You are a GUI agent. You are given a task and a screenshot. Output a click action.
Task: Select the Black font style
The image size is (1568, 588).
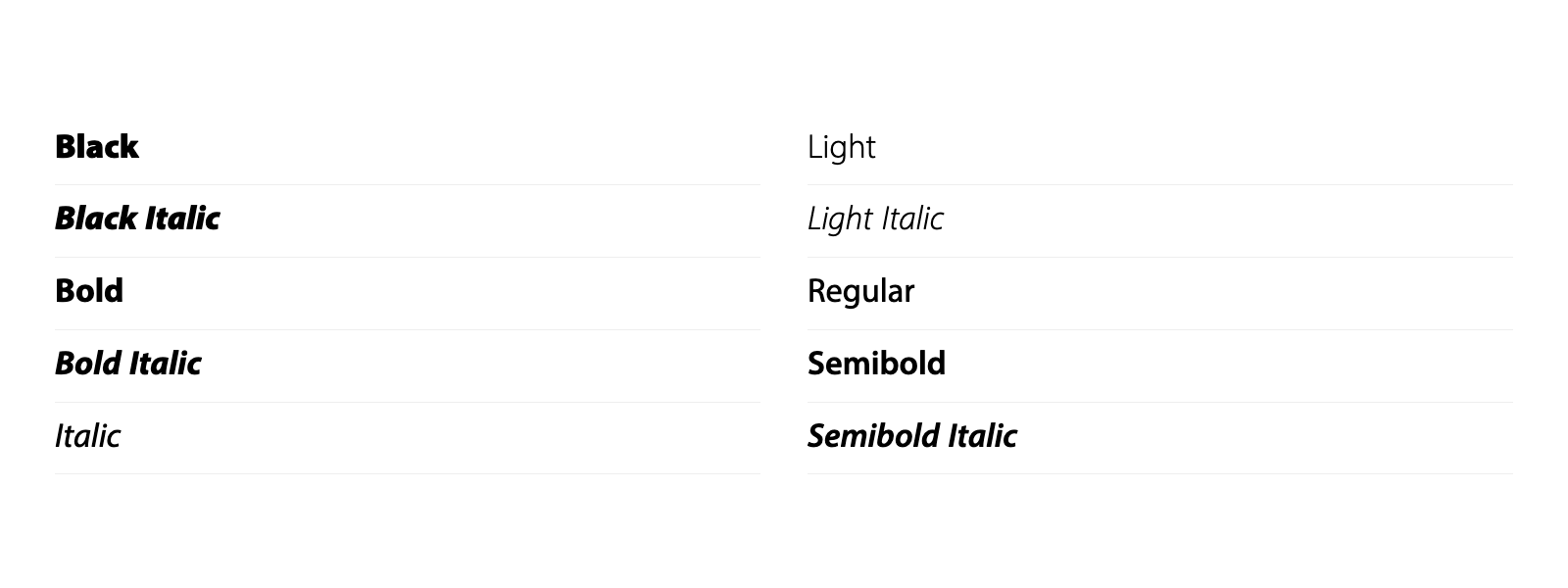[x=96, y=147]
